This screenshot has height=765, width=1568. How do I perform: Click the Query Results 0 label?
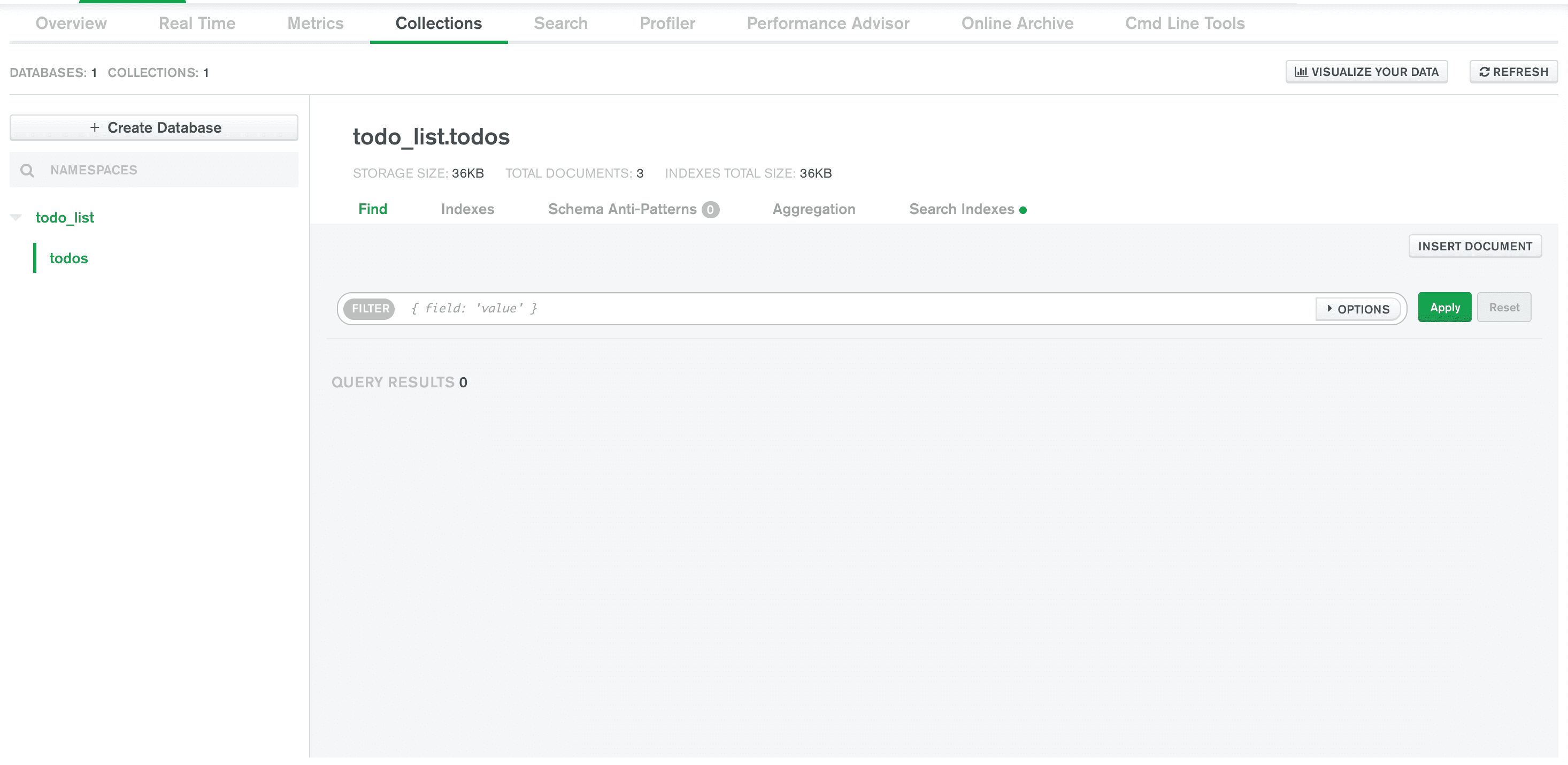pyautogui.click(x=399, y=382)
